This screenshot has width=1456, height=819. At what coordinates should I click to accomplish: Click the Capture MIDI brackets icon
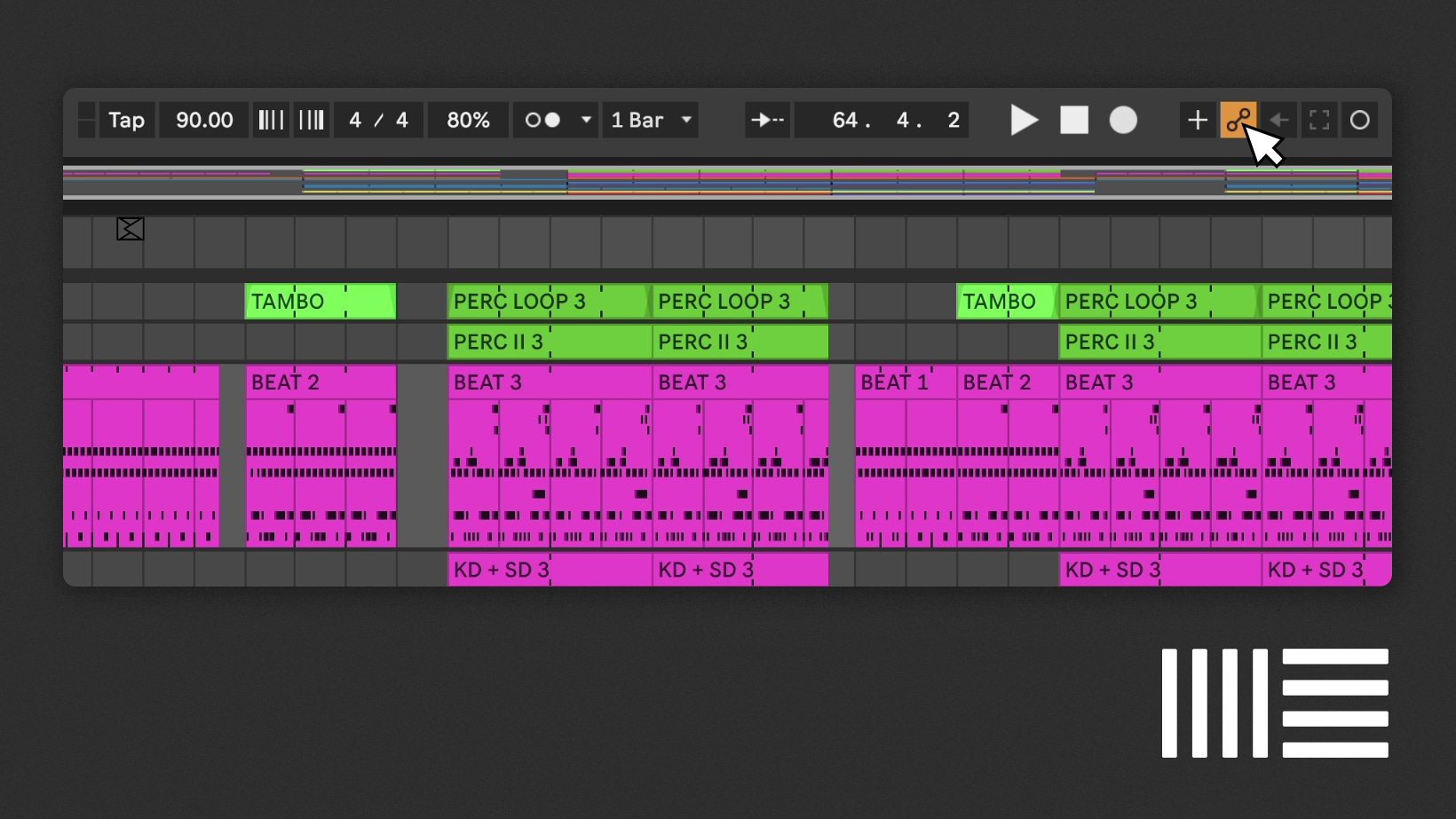[x=1319, y=120]
